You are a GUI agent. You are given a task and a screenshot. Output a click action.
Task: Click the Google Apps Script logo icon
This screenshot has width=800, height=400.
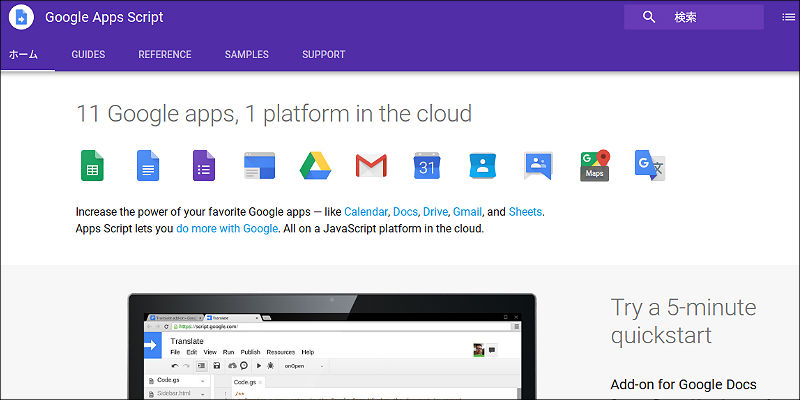point(21,17)
